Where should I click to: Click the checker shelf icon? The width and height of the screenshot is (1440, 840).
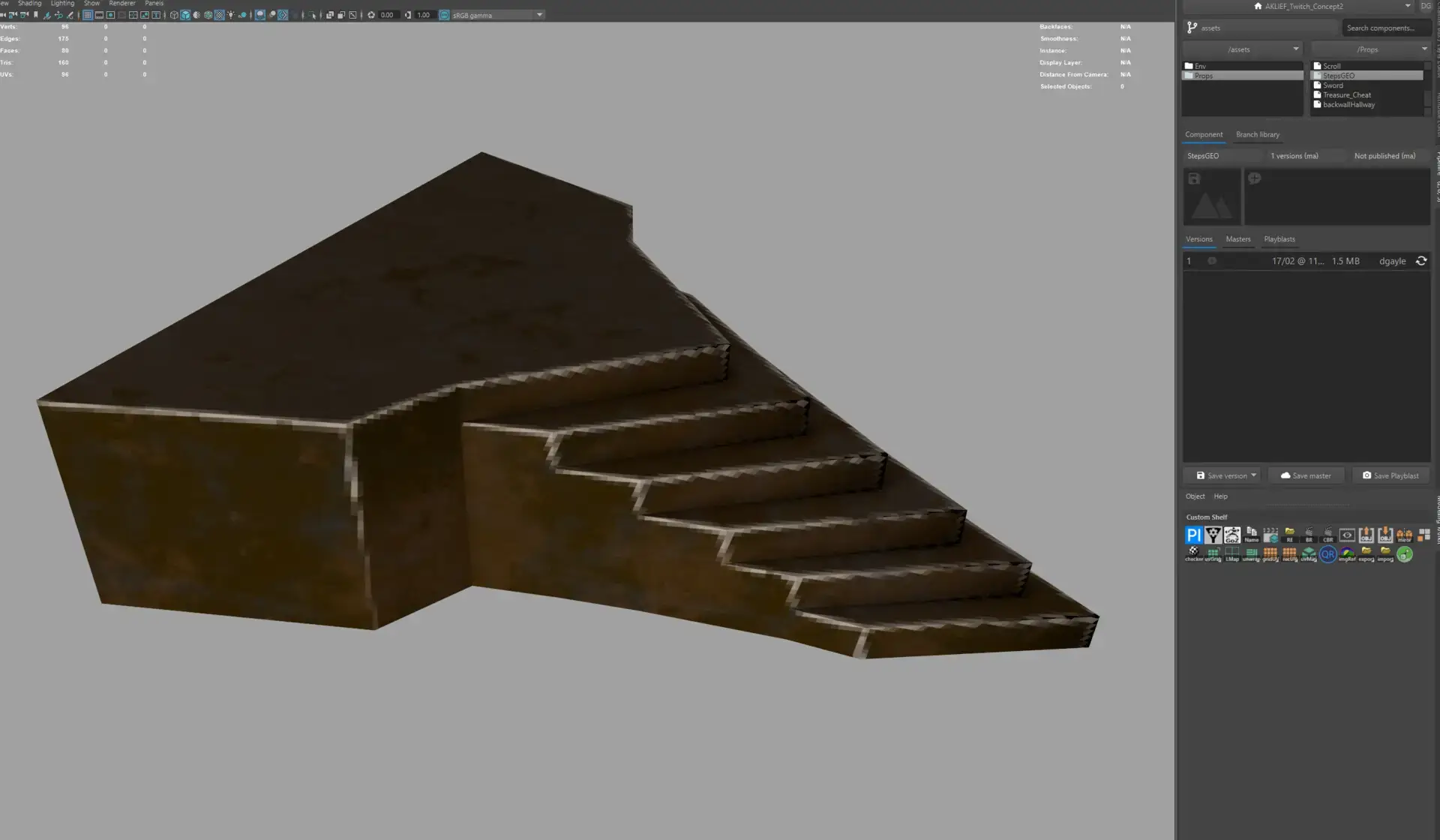pyautogui.click(x=1193, y=554)
